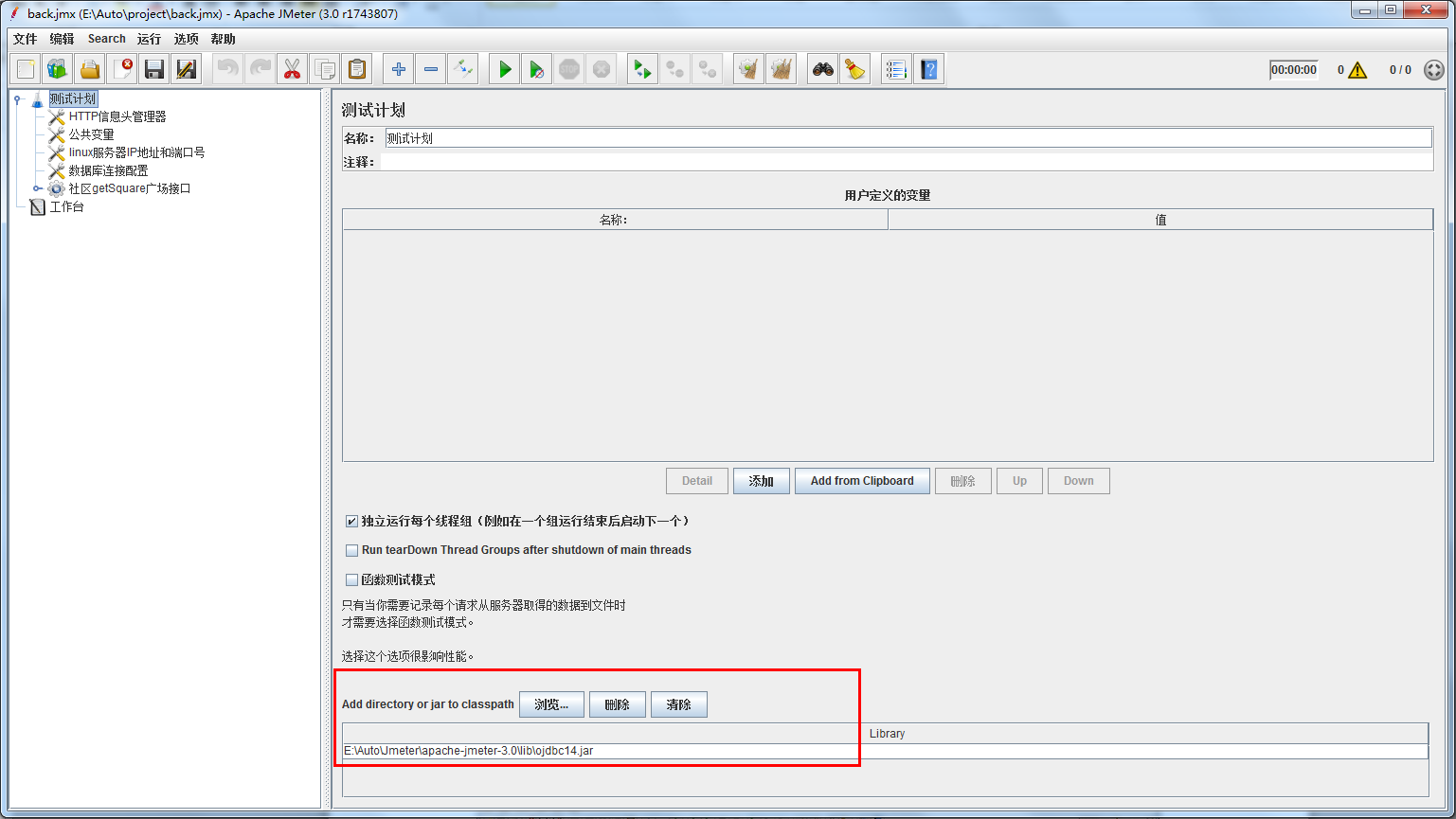Select 公共变量 in tree
This screenshot has width=1456, height=819.
pos(91,134)
